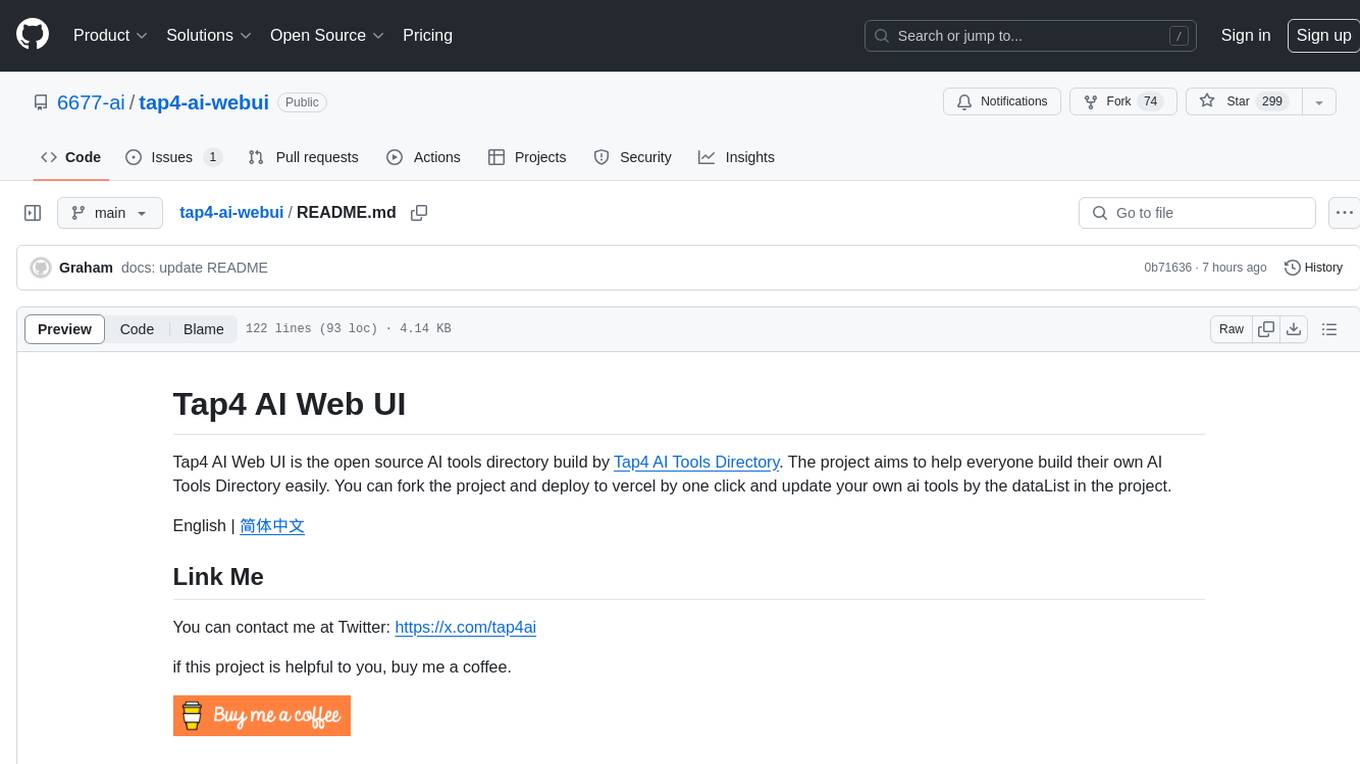Open the document outline icon

coord(1329,329)
